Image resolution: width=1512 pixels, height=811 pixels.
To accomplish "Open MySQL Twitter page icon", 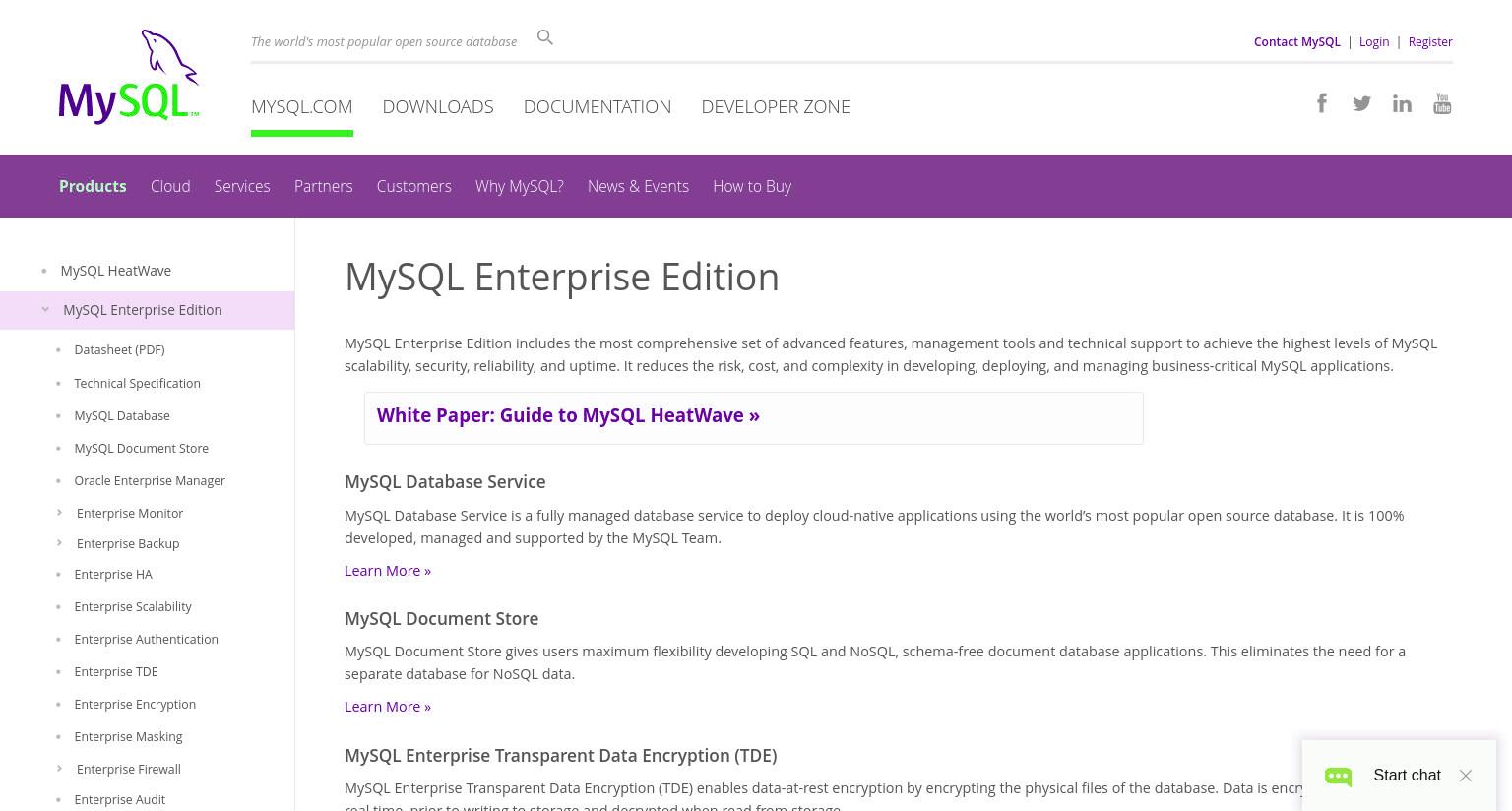I will [1361, 103].
